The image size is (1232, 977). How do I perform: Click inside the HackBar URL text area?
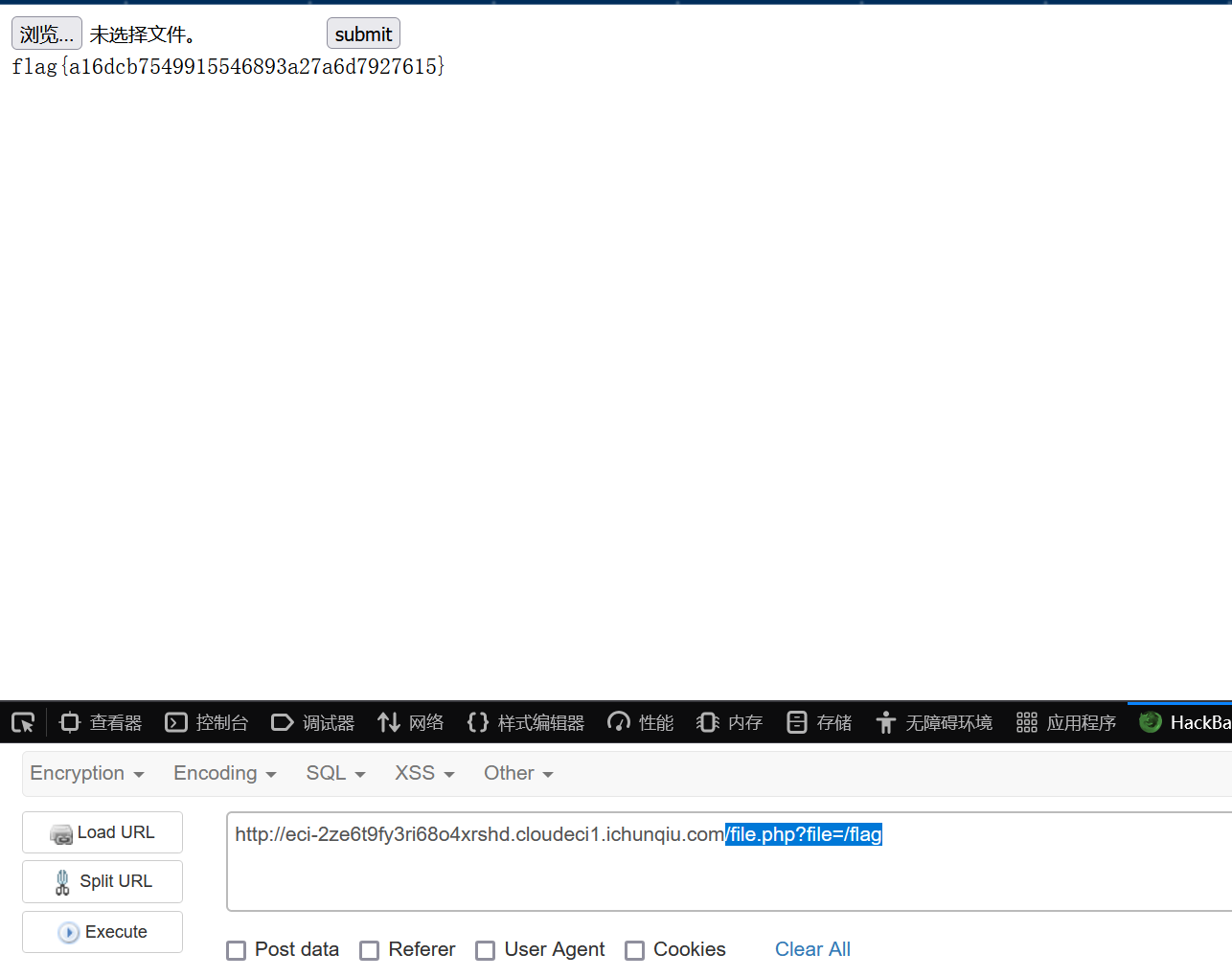click(x=730, y=861)
